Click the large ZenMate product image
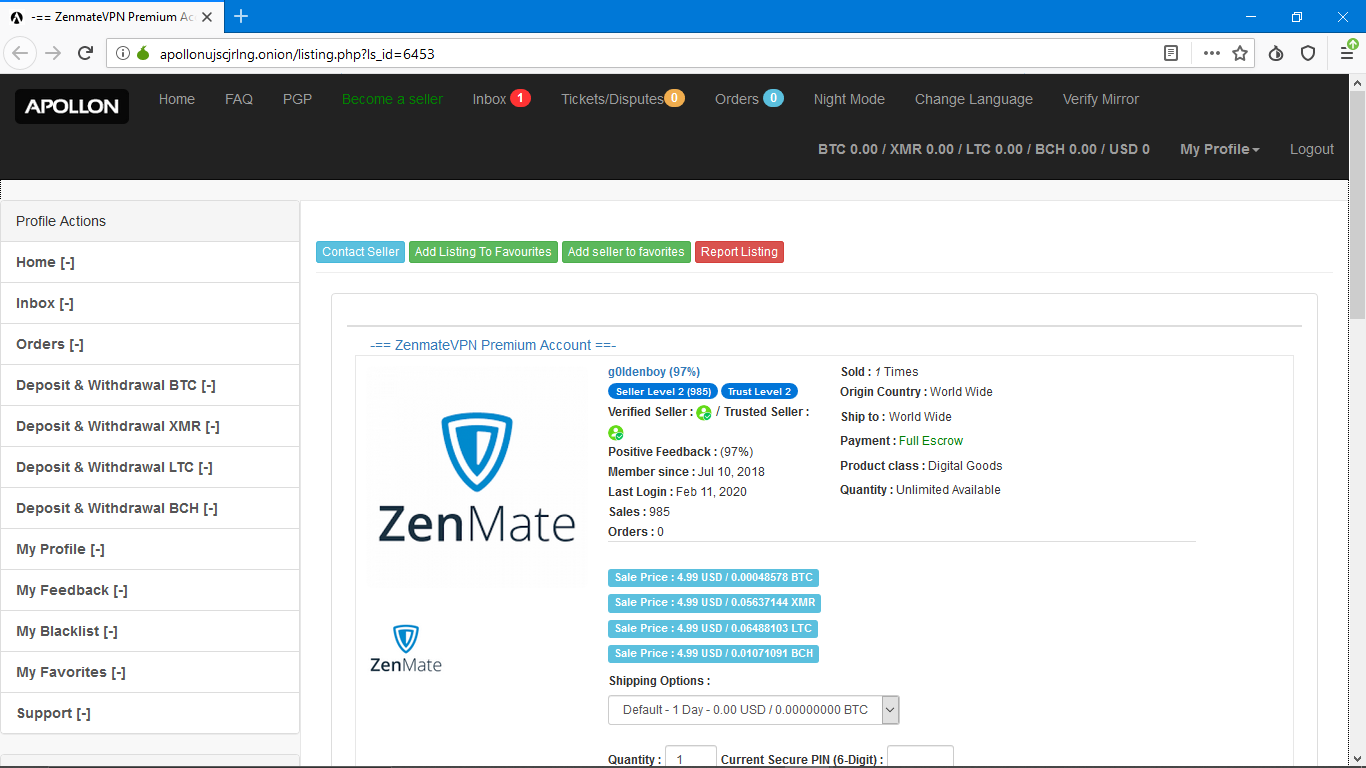Screen dimensions: 1366x768 476,477
